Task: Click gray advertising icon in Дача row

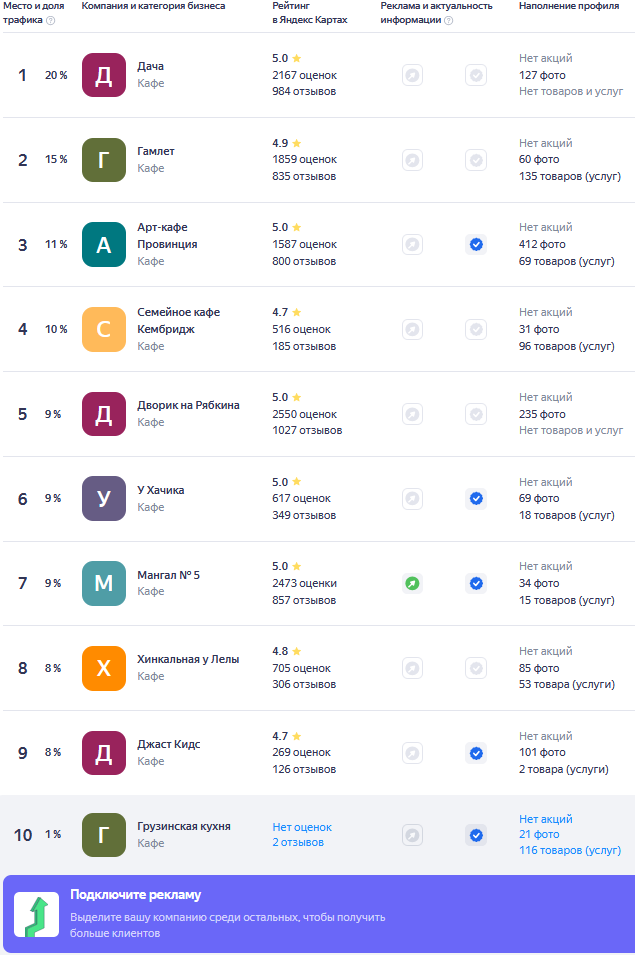Action: coord(412,75)
